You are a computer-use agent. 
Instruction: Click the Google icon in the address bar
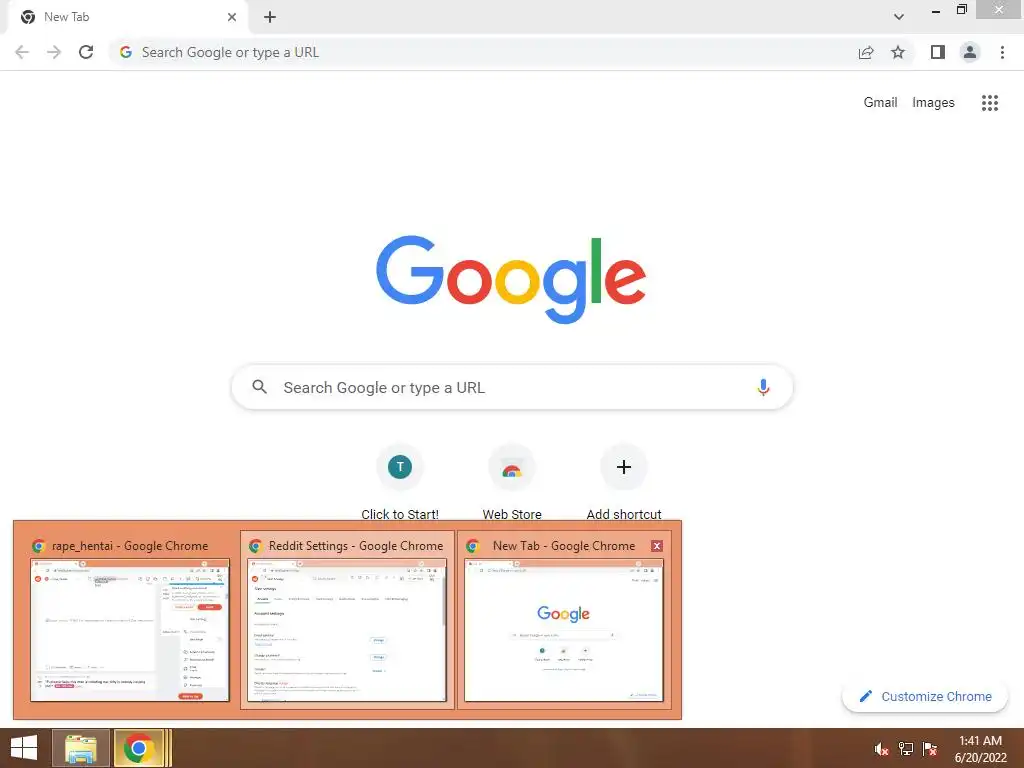pos(126,52)
